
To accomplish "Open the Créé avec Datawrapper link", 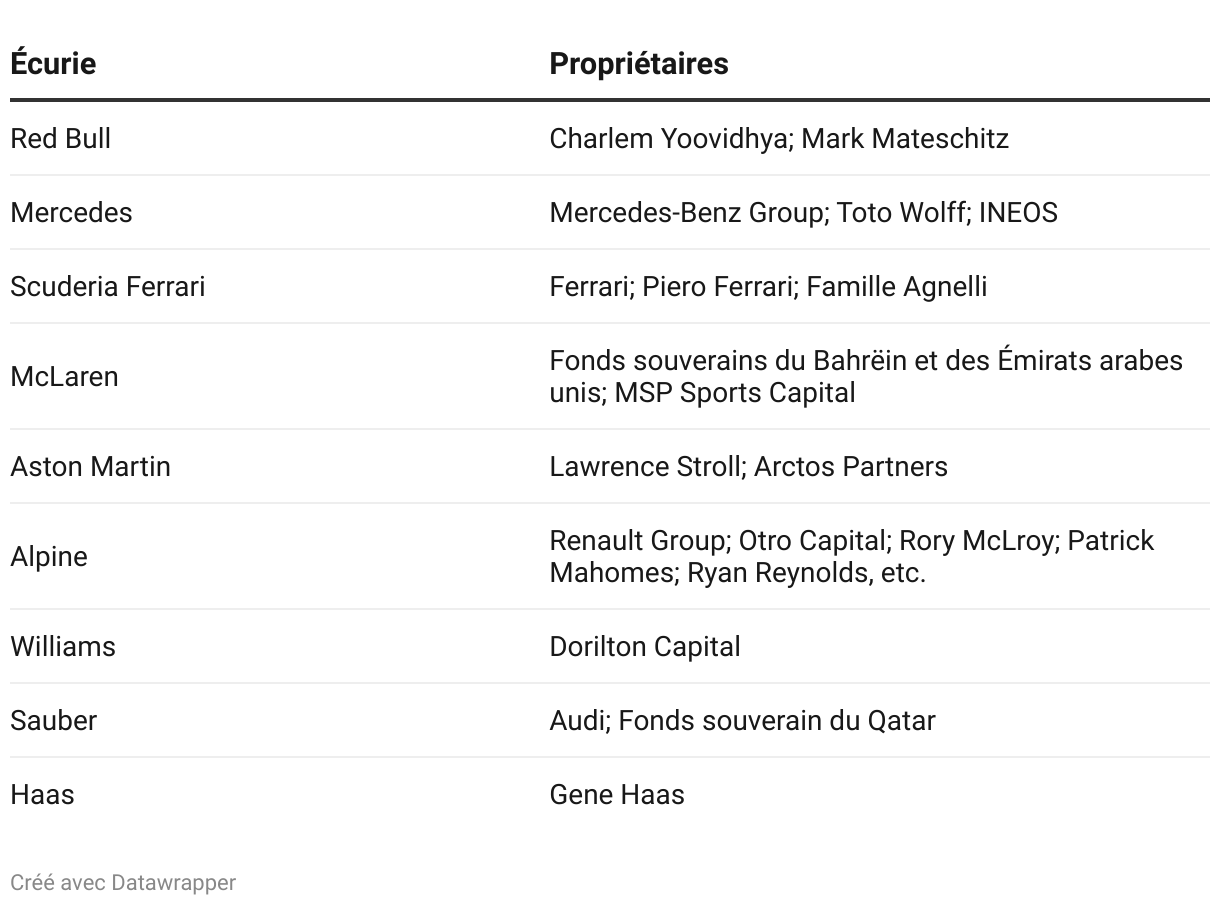I will point(123,882).
